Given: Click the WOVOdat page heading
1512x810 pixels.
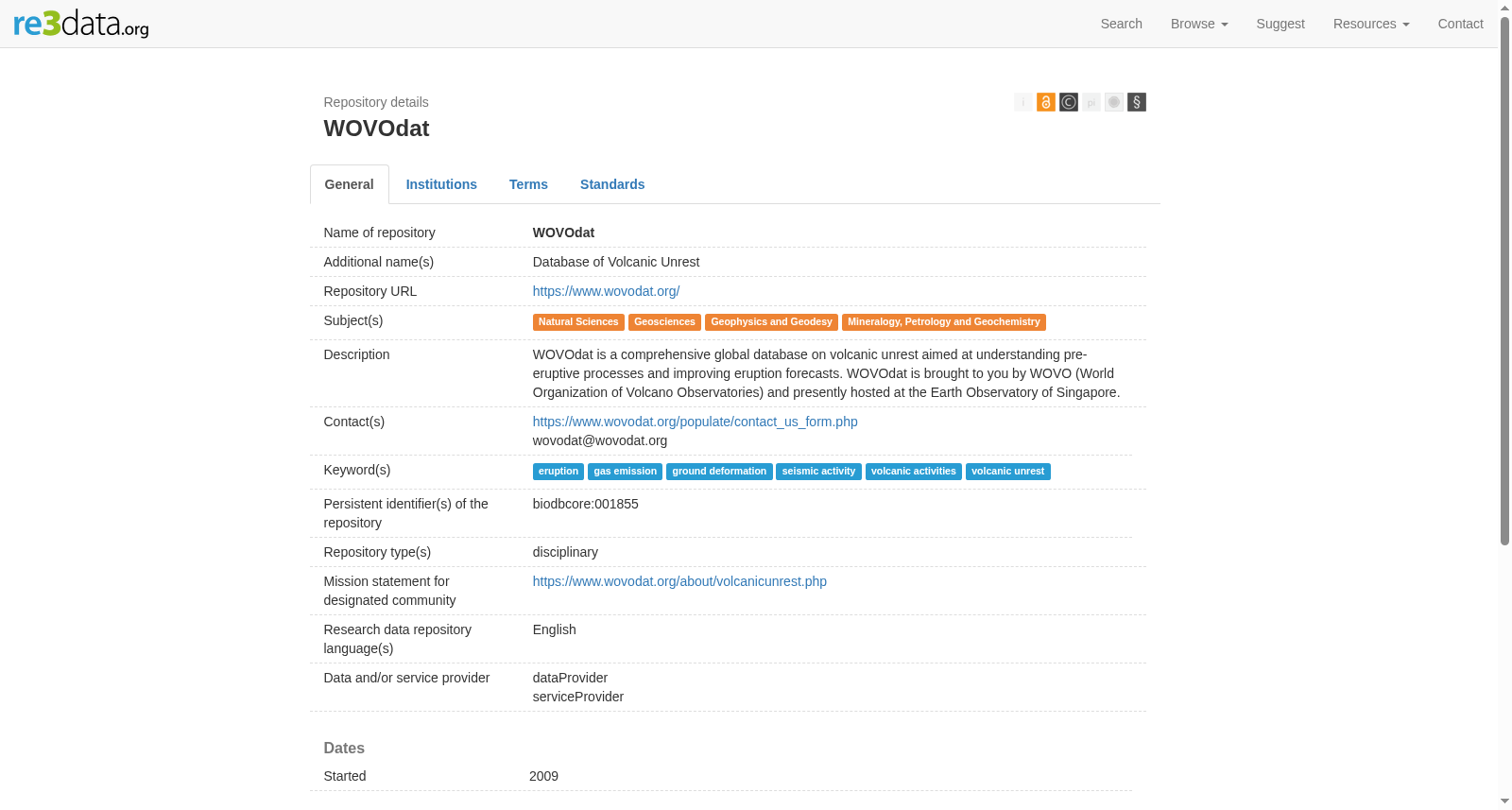Looking at the screenshot, I should (x=376, y=129).
